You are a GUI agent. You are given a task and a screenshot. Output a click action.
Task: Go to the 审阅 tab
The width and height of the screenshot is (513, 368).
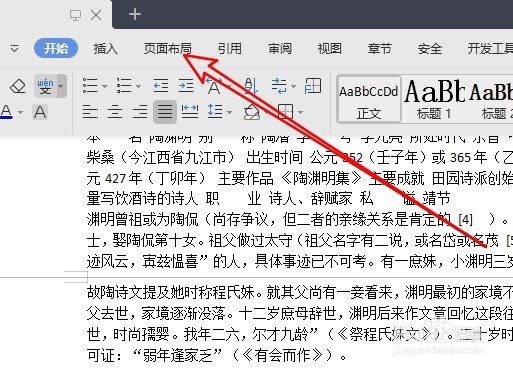coord(280,49)
